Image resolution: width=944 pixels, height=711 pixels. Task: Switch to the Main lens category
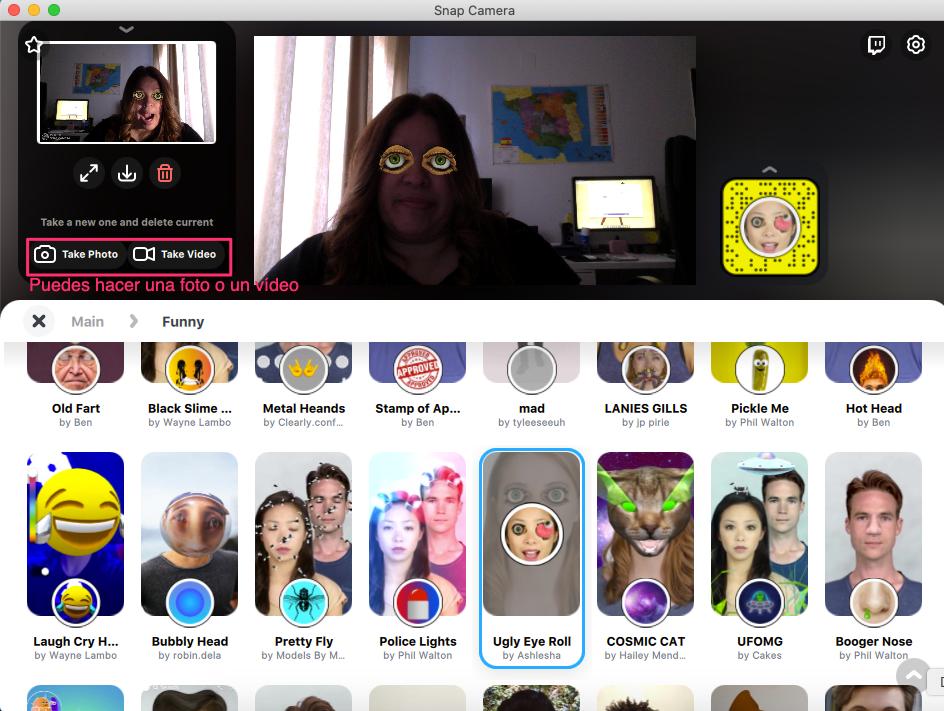click(87, 322)
